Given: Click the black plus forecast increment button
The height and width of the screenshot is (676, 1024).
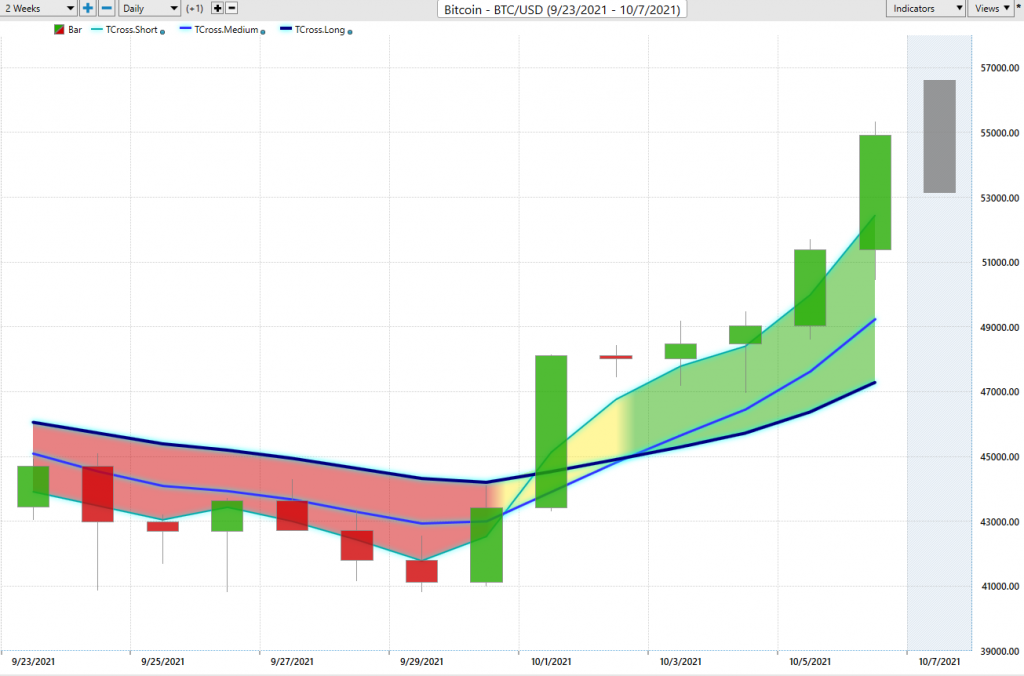Looking at the screenshot, I should [x=217, y=8].
